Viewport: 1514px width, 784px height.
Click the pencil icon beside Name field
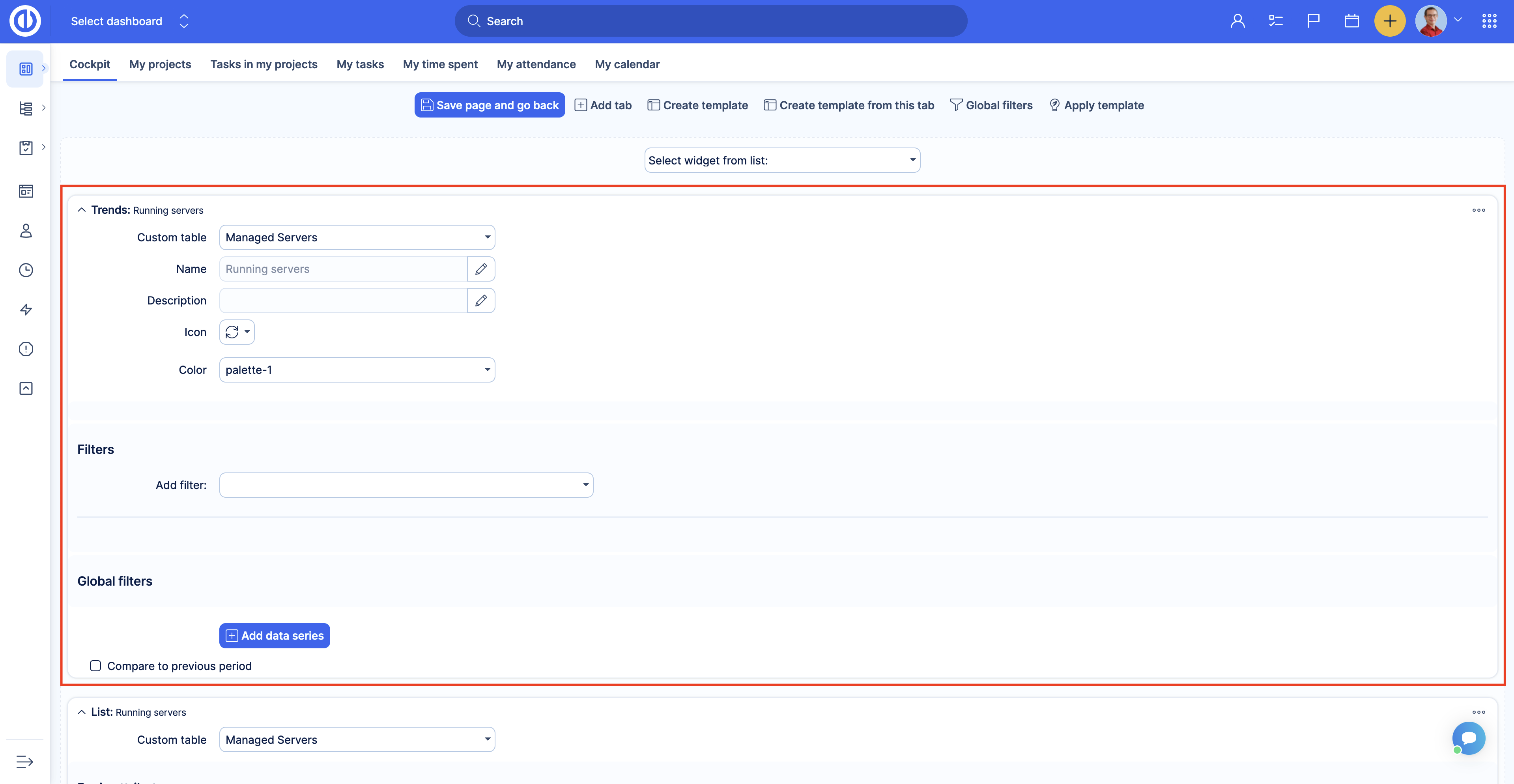click(x=481, y=269)
